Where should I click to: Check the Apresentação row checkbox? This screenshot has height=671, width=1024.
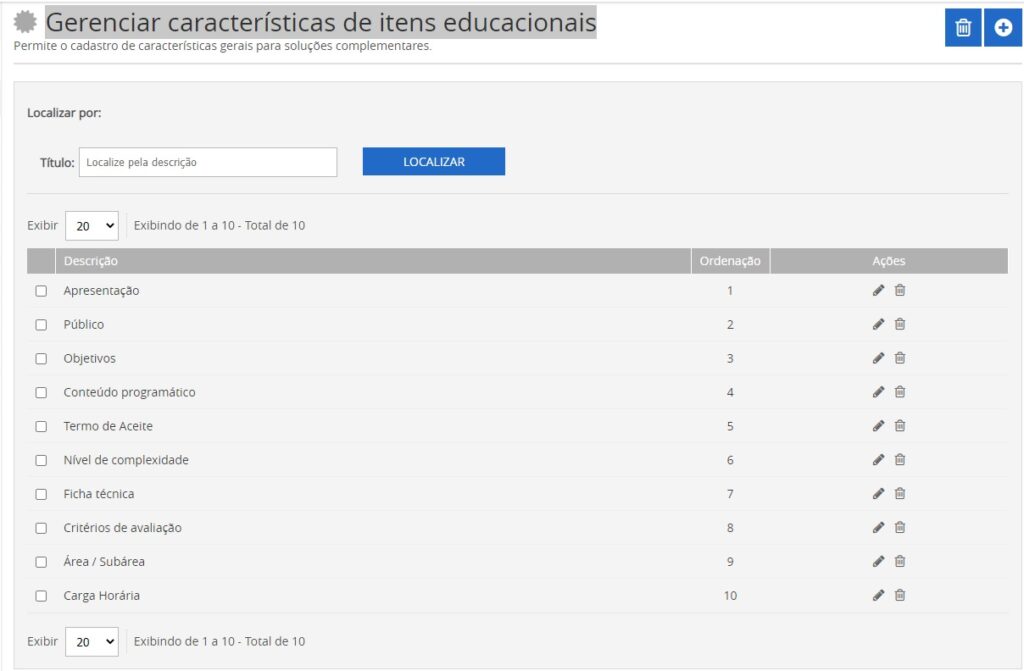(x=41, y=291)
